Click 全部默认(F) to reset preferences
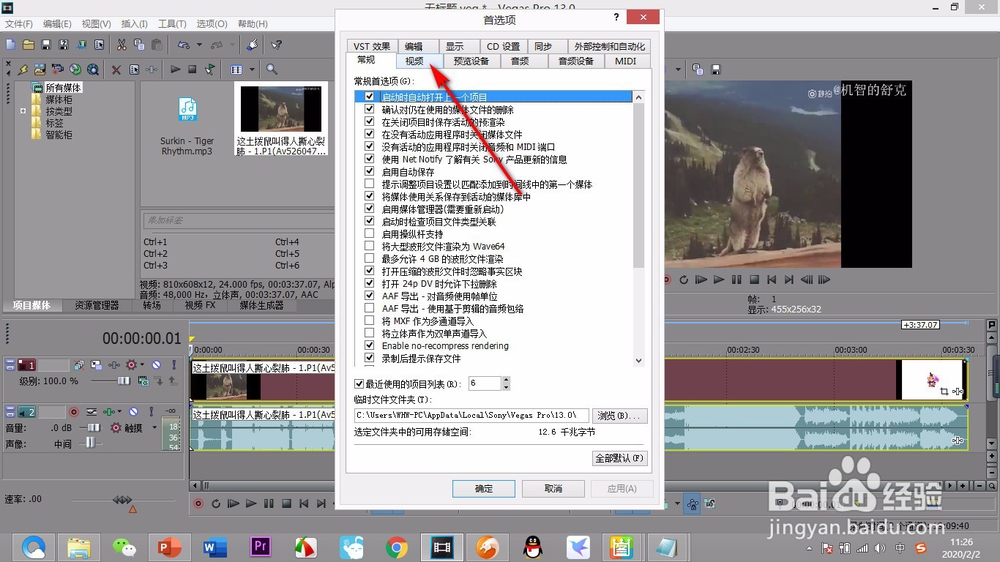Screen dimensions: 1000x562 coord(619,458)
